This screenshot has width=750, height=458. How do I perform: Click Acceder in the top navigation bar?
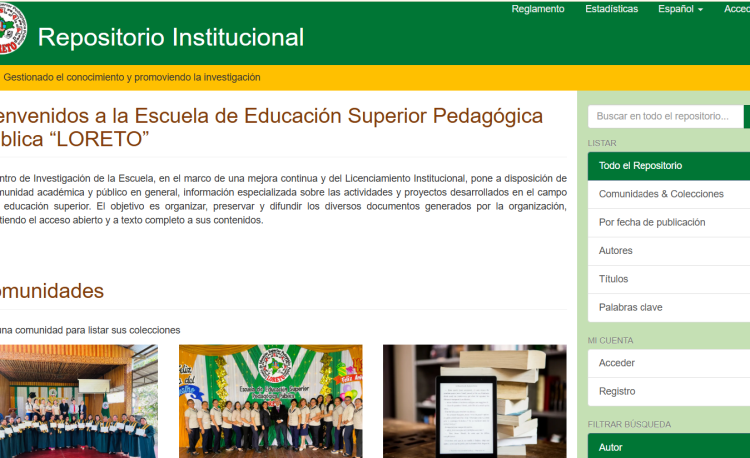click(736, 9)
